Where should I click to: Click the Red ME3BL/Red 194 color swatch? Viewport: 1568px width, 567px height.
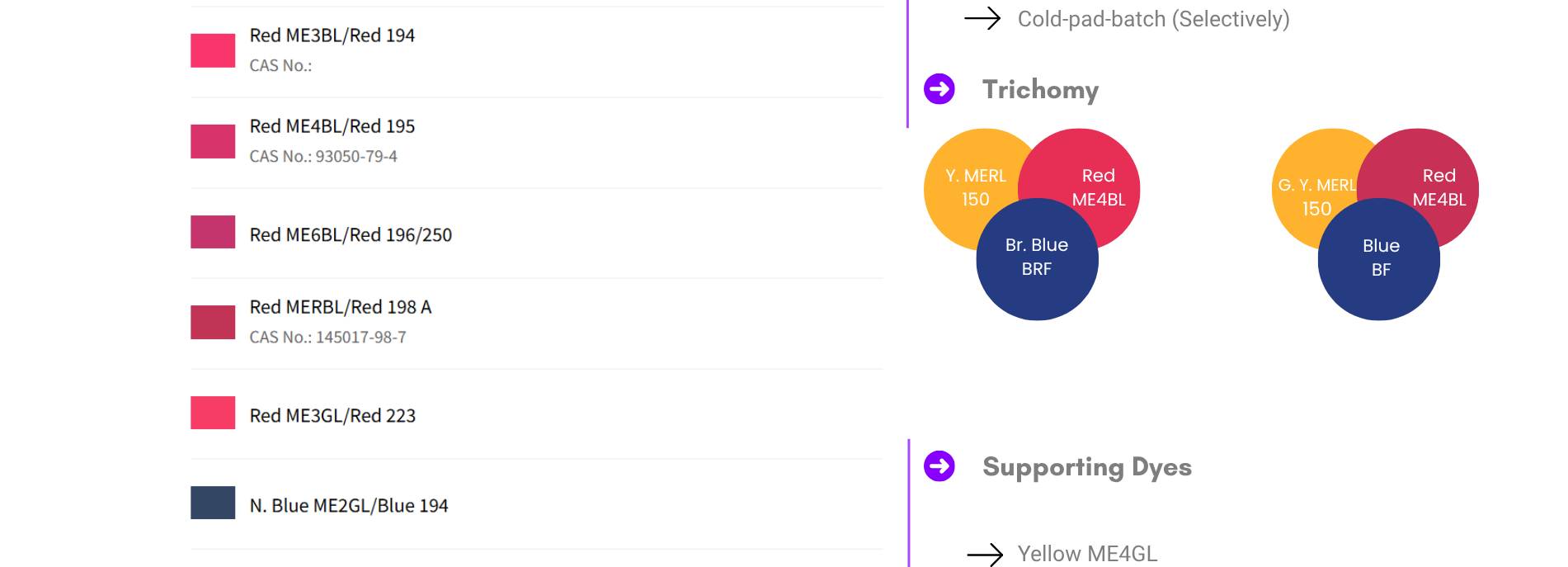click(x=213, y=50)
